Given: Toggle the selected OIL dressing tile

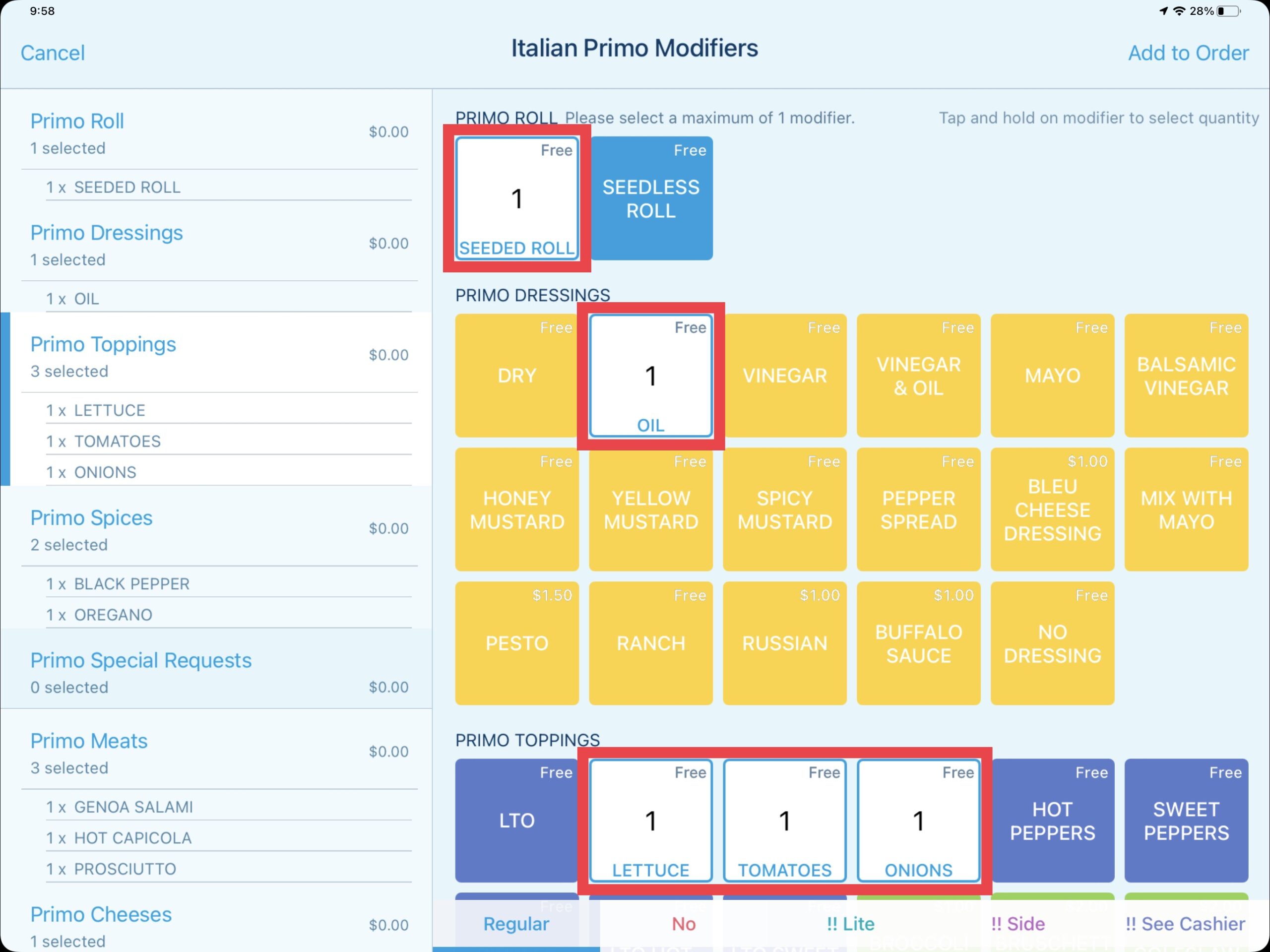Looking at the screenshot, I should (651, 376).
